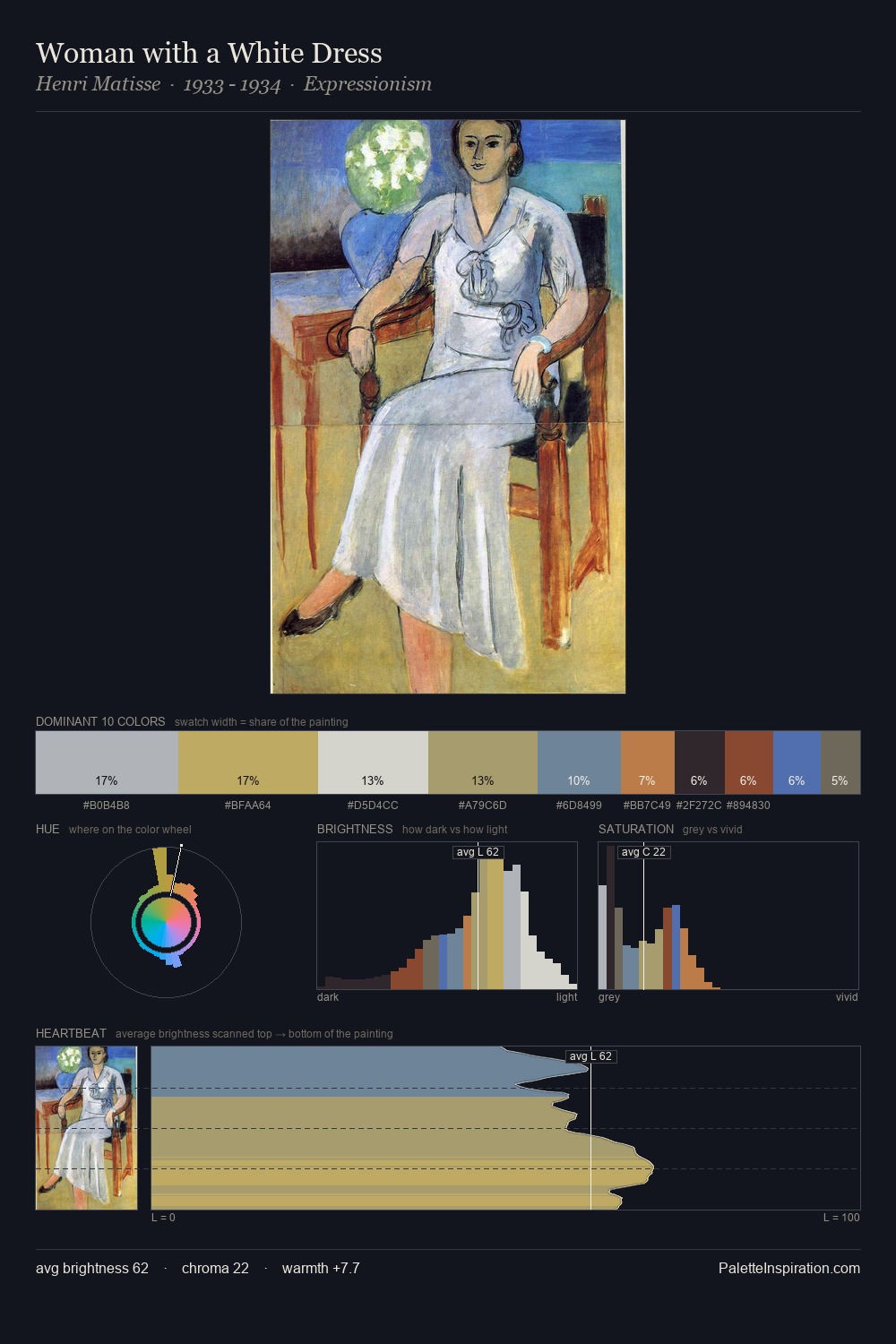
Task: Click the avg C 22 label
Action: [x=643, y=851]
